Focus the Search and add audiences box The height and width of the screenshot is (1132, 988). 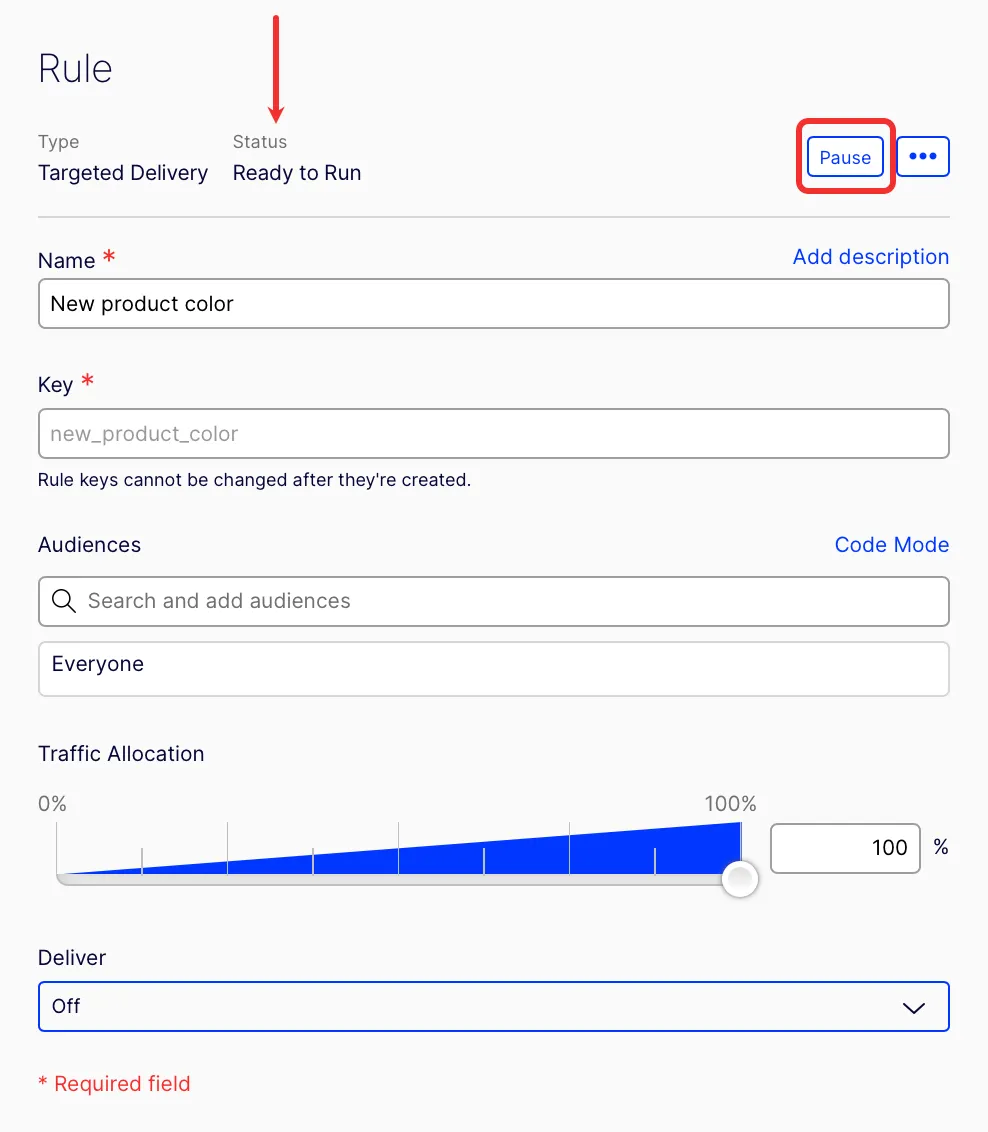494,601
